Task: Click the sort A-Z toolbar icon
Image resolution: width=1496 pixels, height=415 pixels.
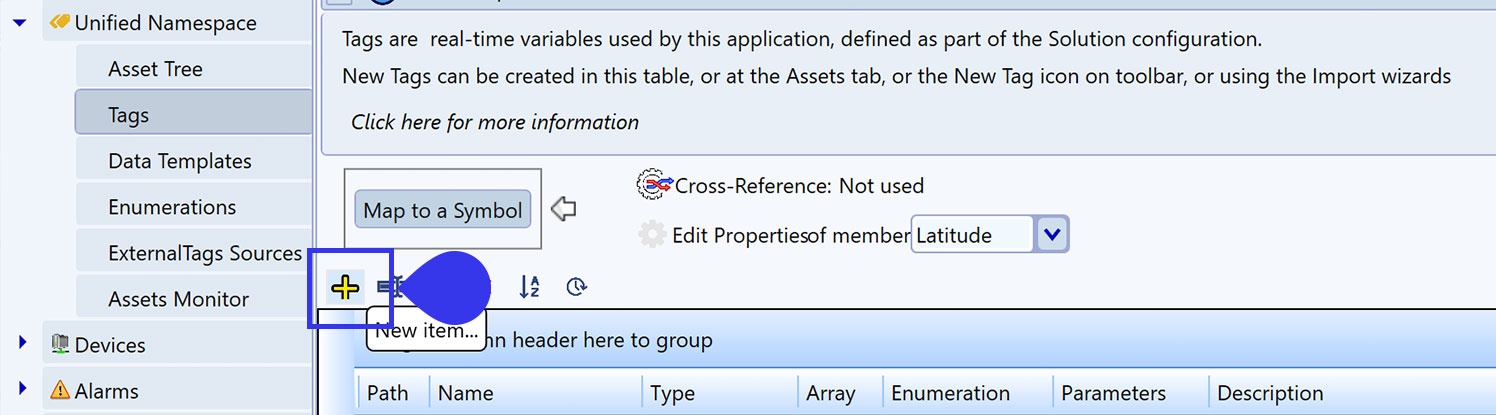Action: tap(529, 287)
